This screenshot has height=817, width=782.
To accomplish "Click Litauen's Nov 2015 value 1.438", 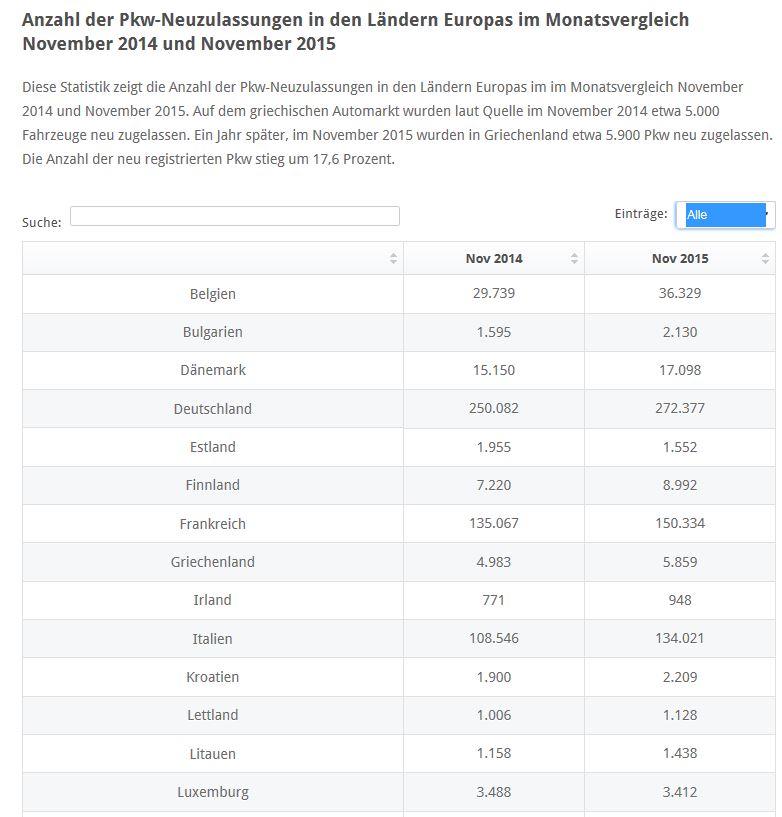I will click(680, 754).
